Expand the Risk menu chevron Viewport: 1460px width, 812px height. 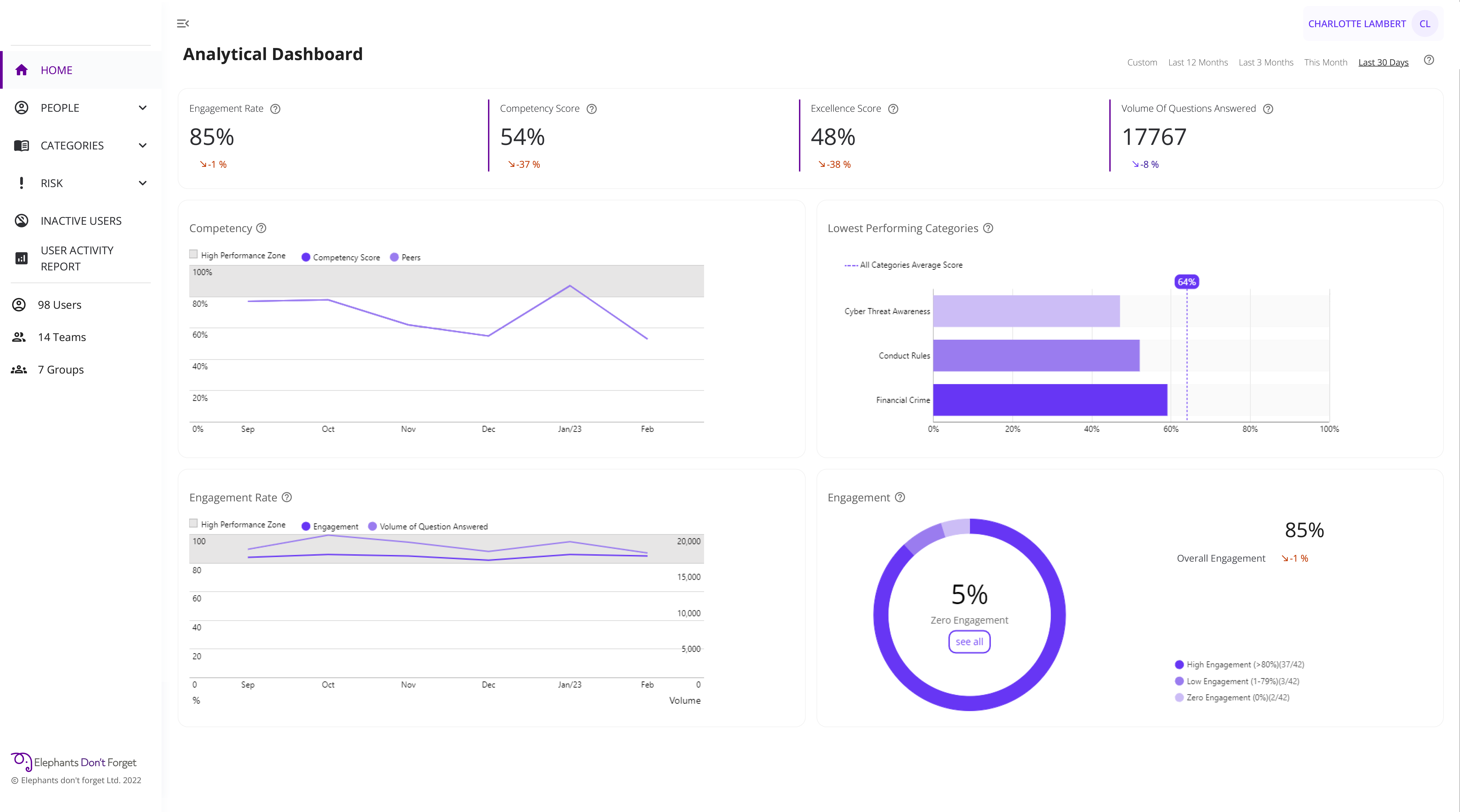[x=143, y=183]
